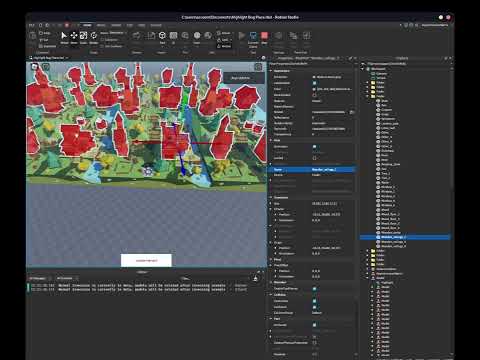
Task: Click the red Stop test button
Action: 264,36
